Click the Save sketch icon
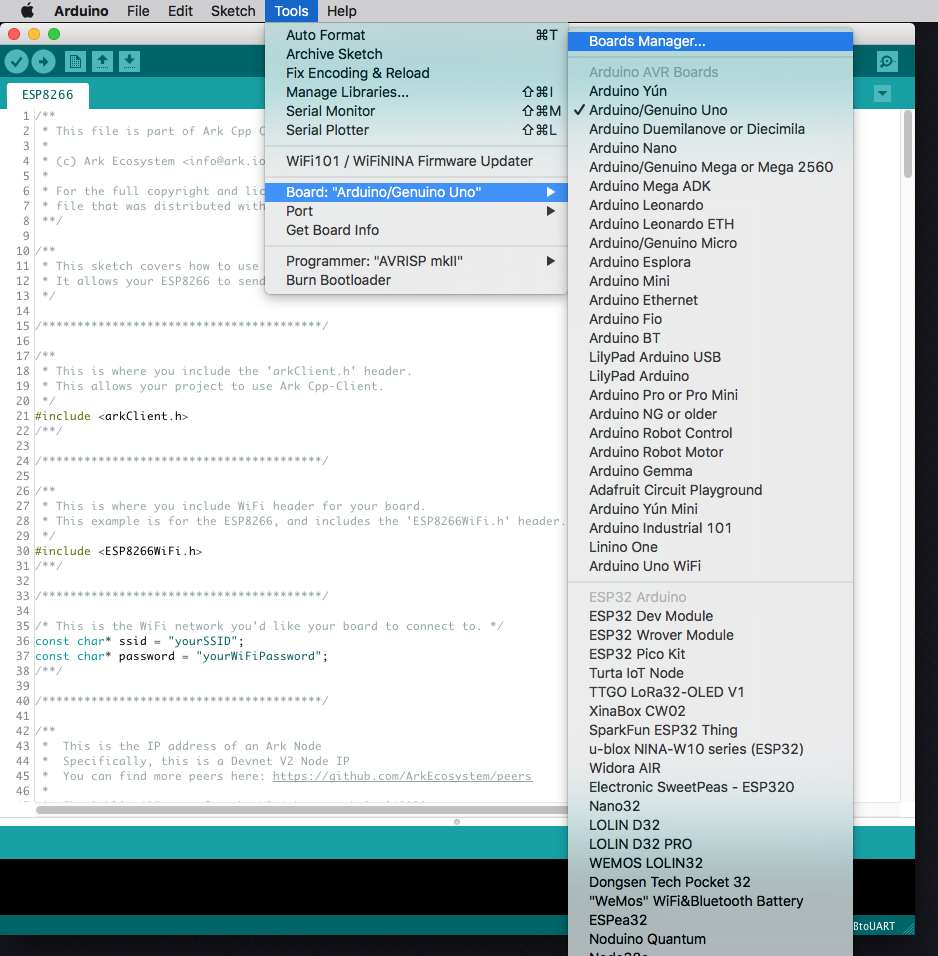Viewport: 938px width, 956px height. point(129,62)
